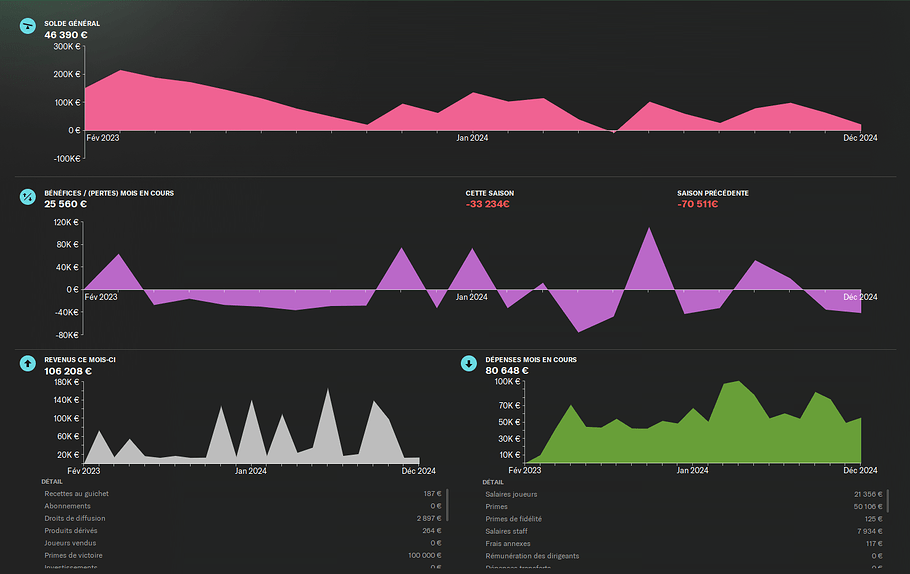Click the Bénéfices / (Pertes) percent icon

27,197
